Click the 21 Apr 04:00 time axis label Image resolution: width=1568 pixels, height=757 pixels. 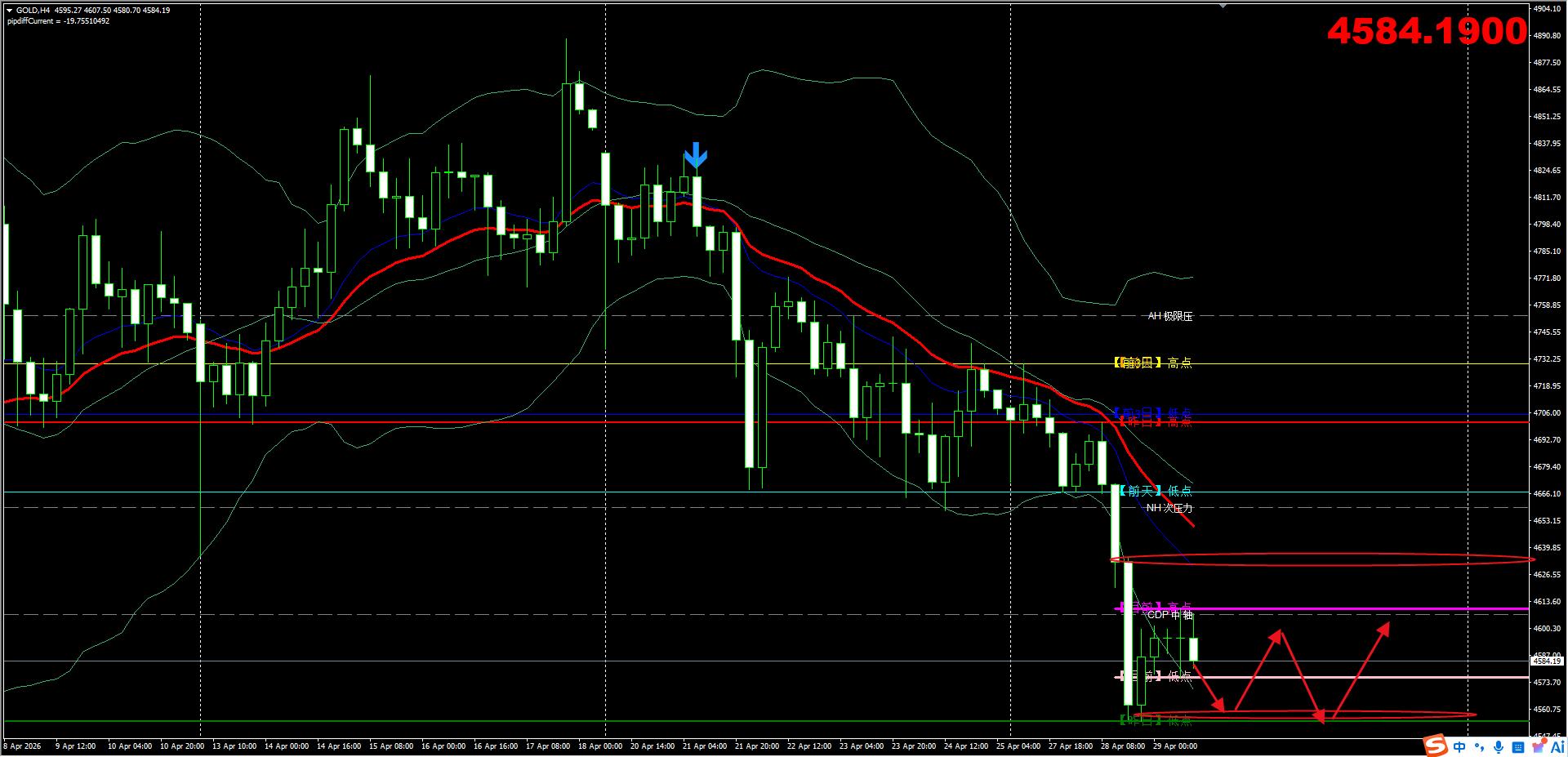[x=704, y=746]
